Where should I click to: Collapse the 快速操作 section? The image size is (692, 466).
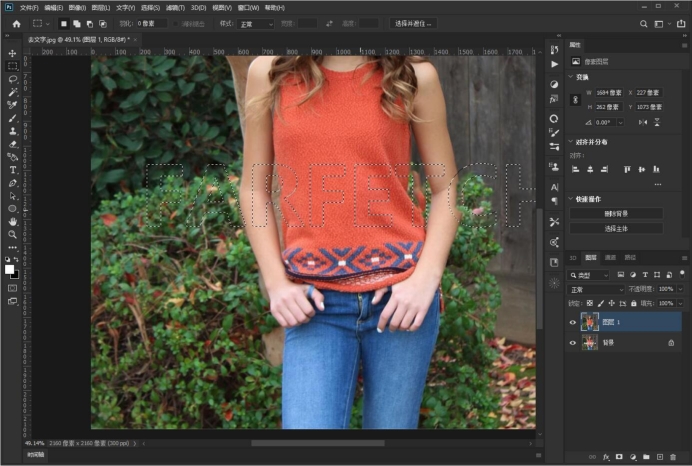coord(571,199)
